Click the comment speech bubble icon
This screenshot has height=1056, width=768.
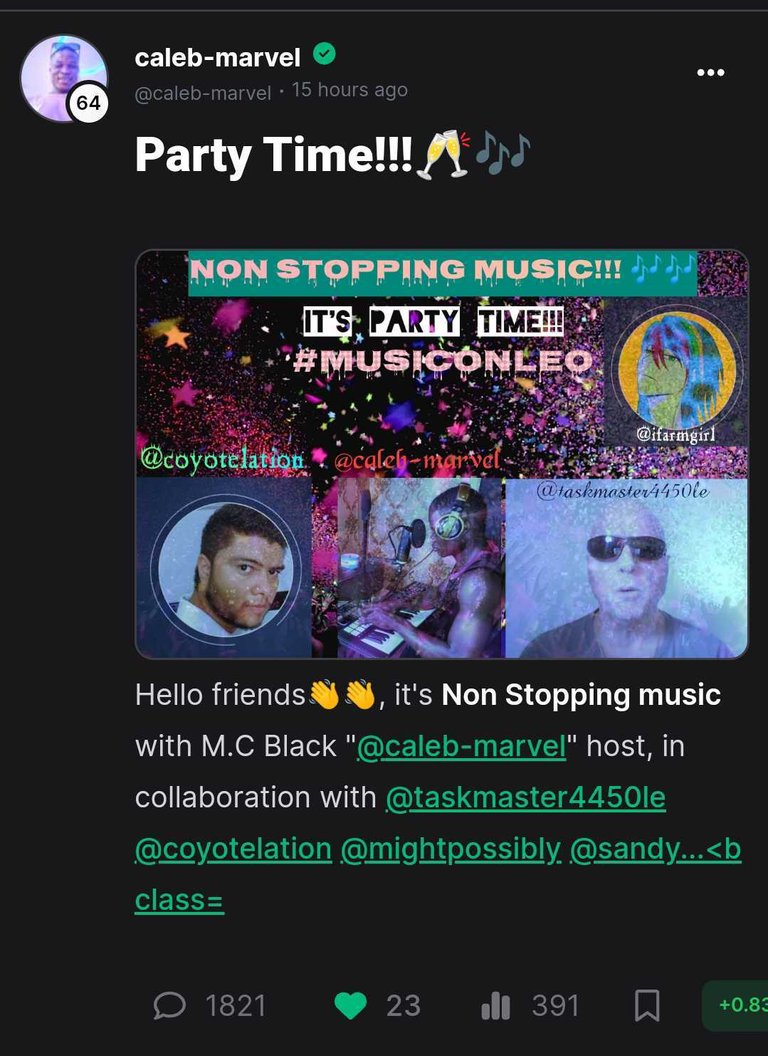[x=169, y=1006]
